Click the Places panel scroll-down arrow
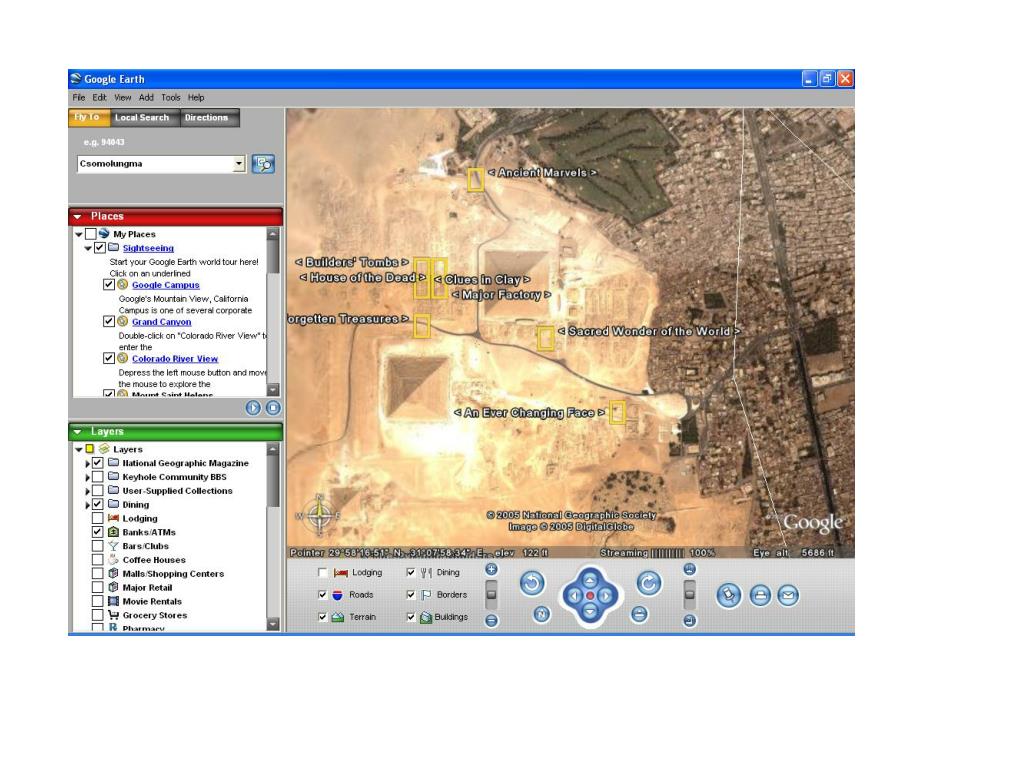 click(273, 390)
